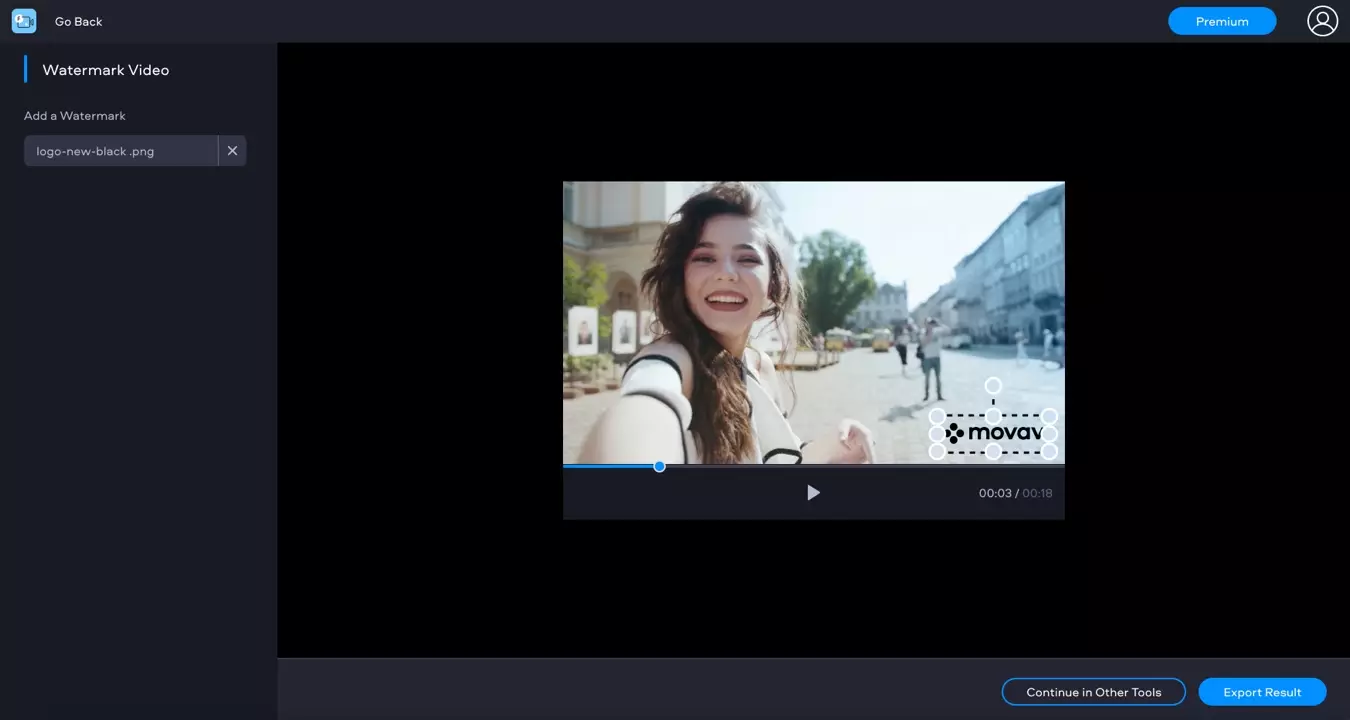Click the top-right watermark resize handle
This screenshot has width=1350, height=720.
point(1049,416)
